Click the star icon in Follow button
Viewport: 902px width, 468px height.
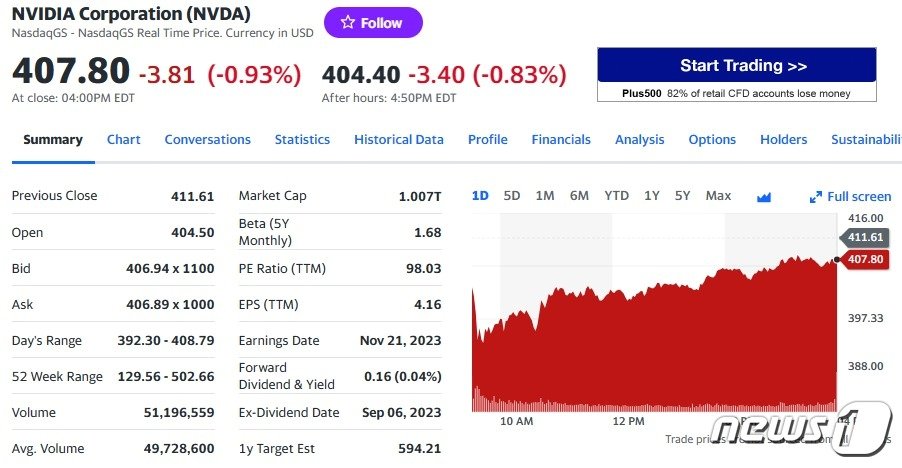pos(347,23)
